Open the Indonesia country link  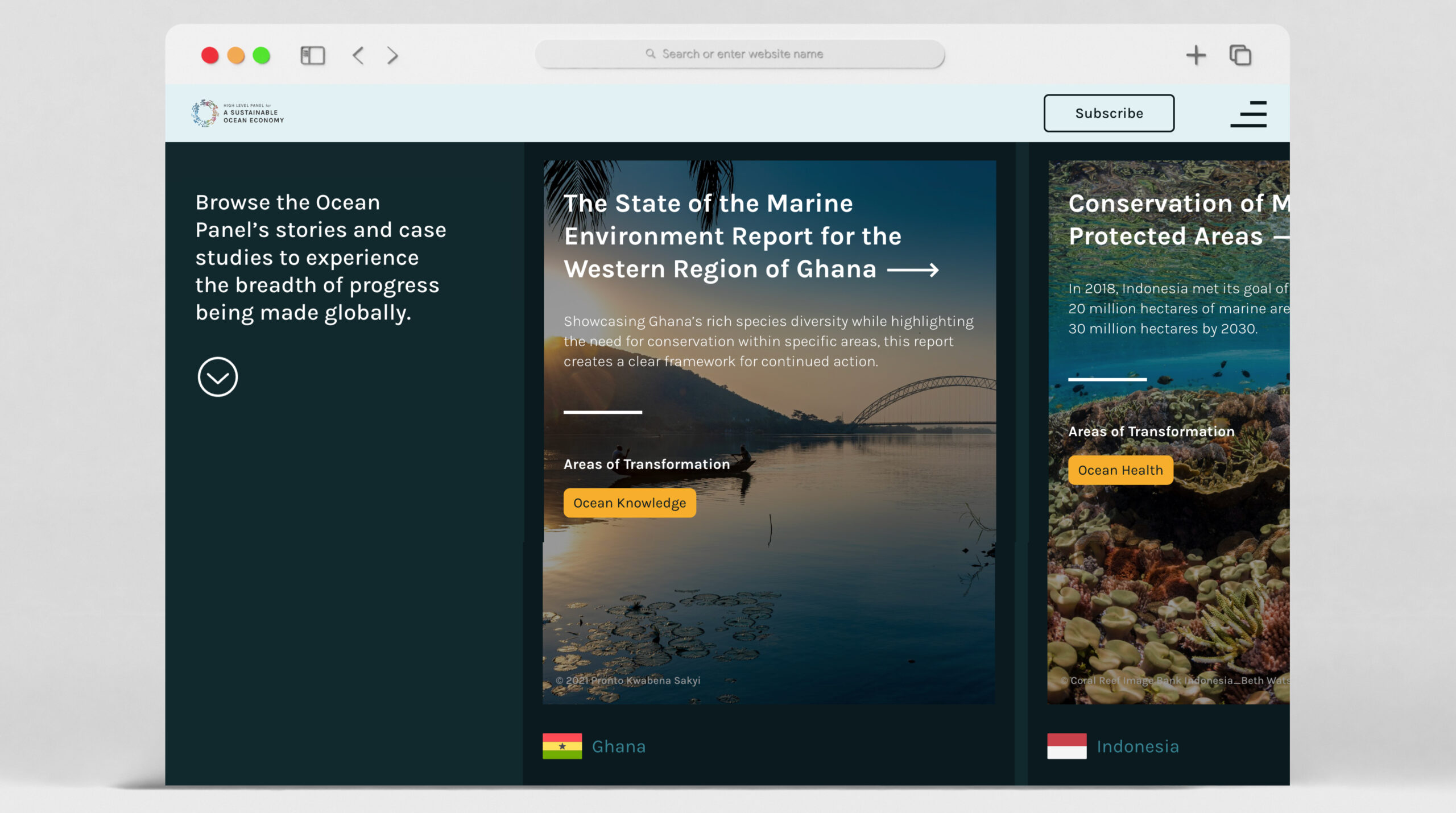(1136, 746)
